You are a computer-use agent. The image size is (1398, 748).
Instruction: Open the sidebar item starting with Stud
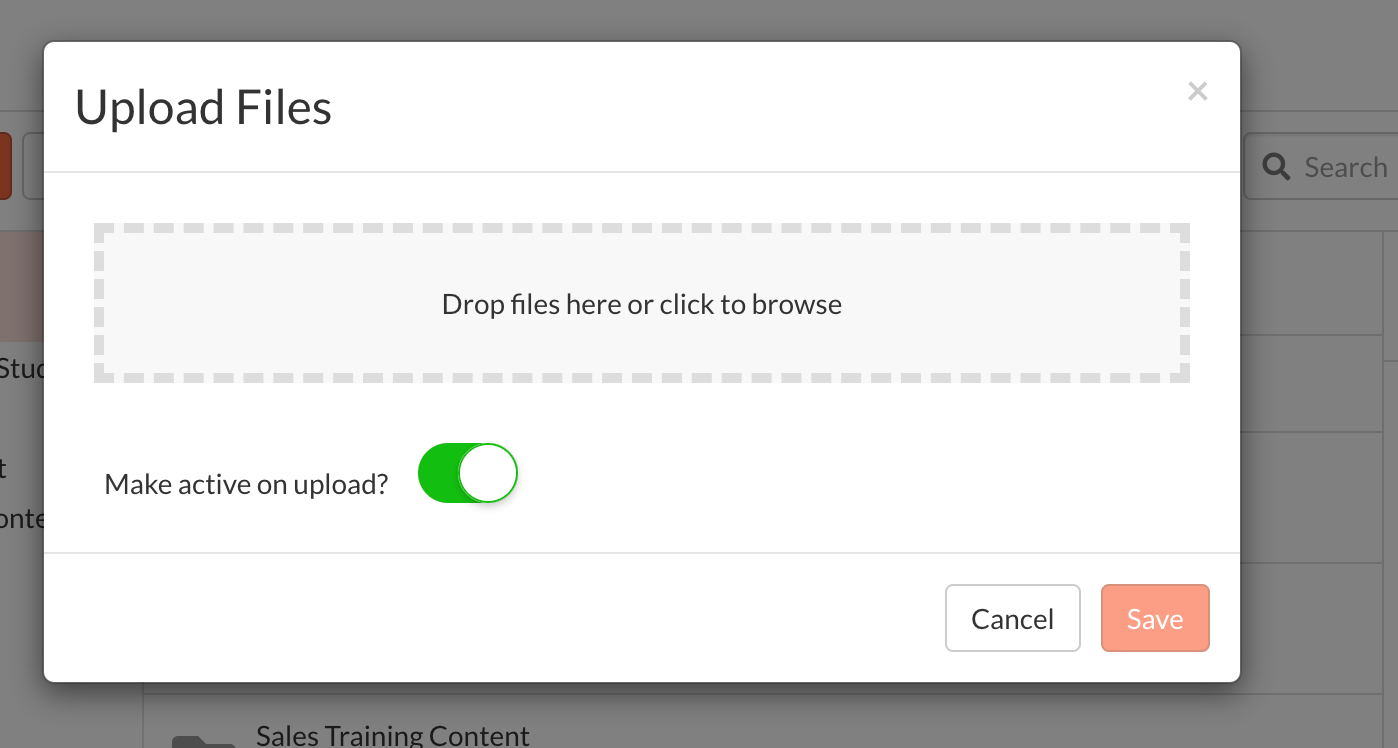click(x=22, y=369)
